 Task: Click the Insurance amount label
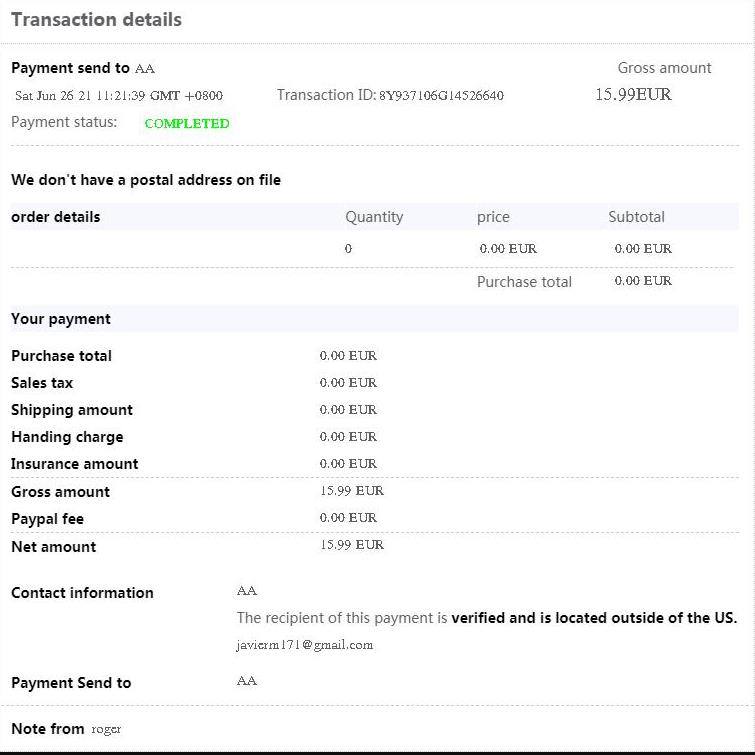[75, 464]
